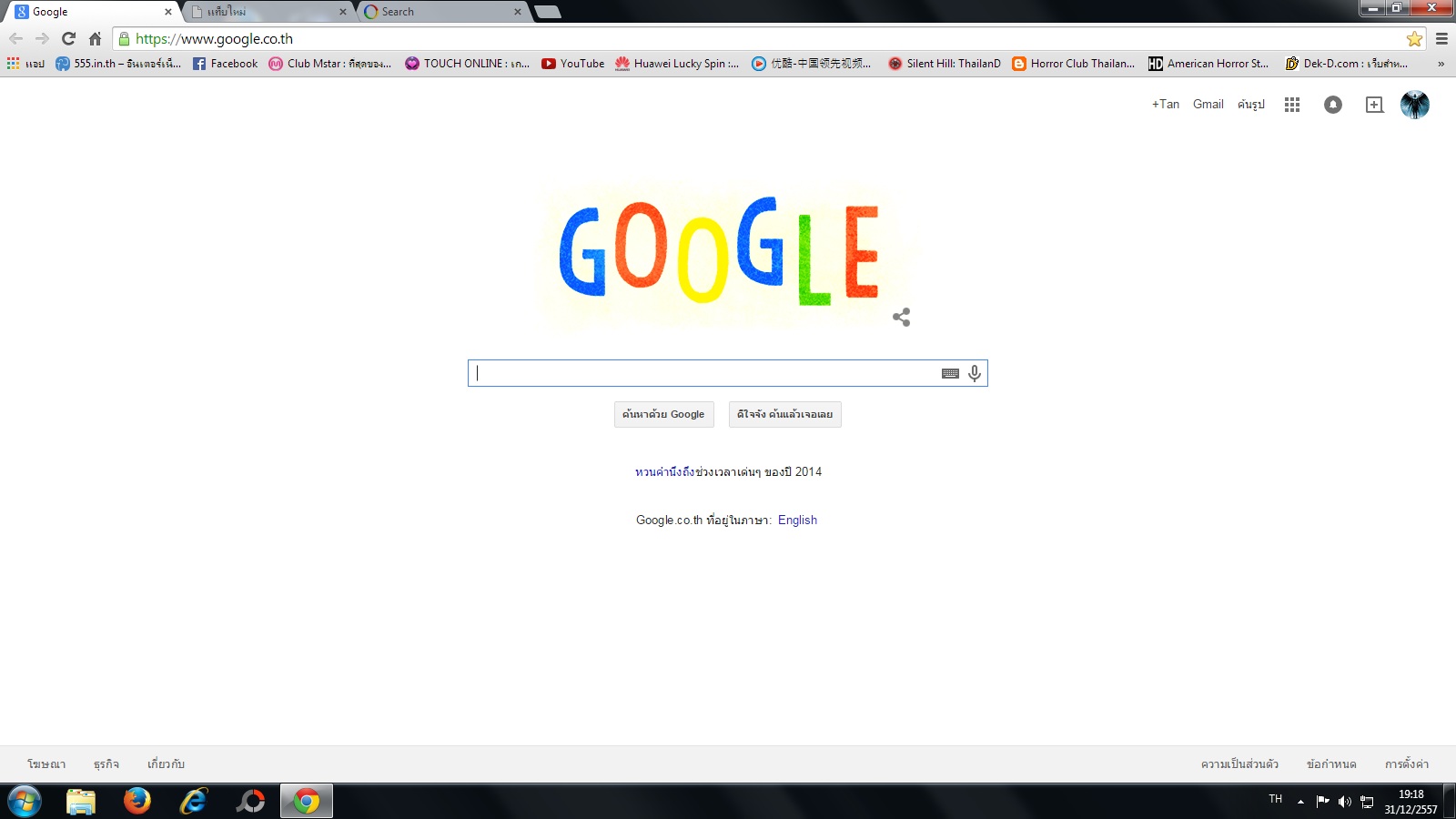Close the Google tab
This screenshot has width=1456, height=819.
point(167,12)
